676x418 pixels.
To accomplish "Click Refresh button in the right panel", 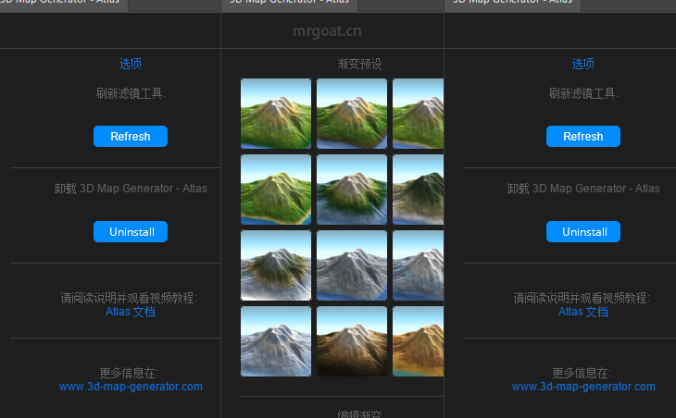I will (x=583, y=136).
